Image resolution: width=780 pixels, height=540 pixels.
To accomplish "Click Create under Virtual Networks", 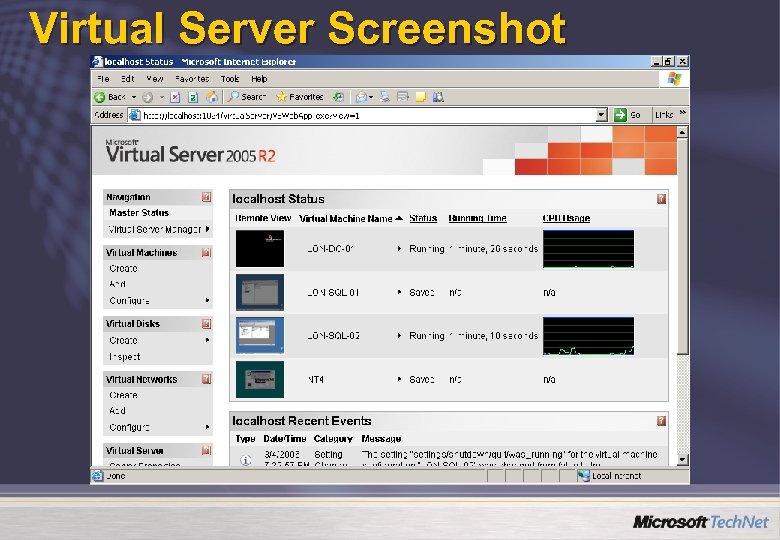I will pos(123,395).
